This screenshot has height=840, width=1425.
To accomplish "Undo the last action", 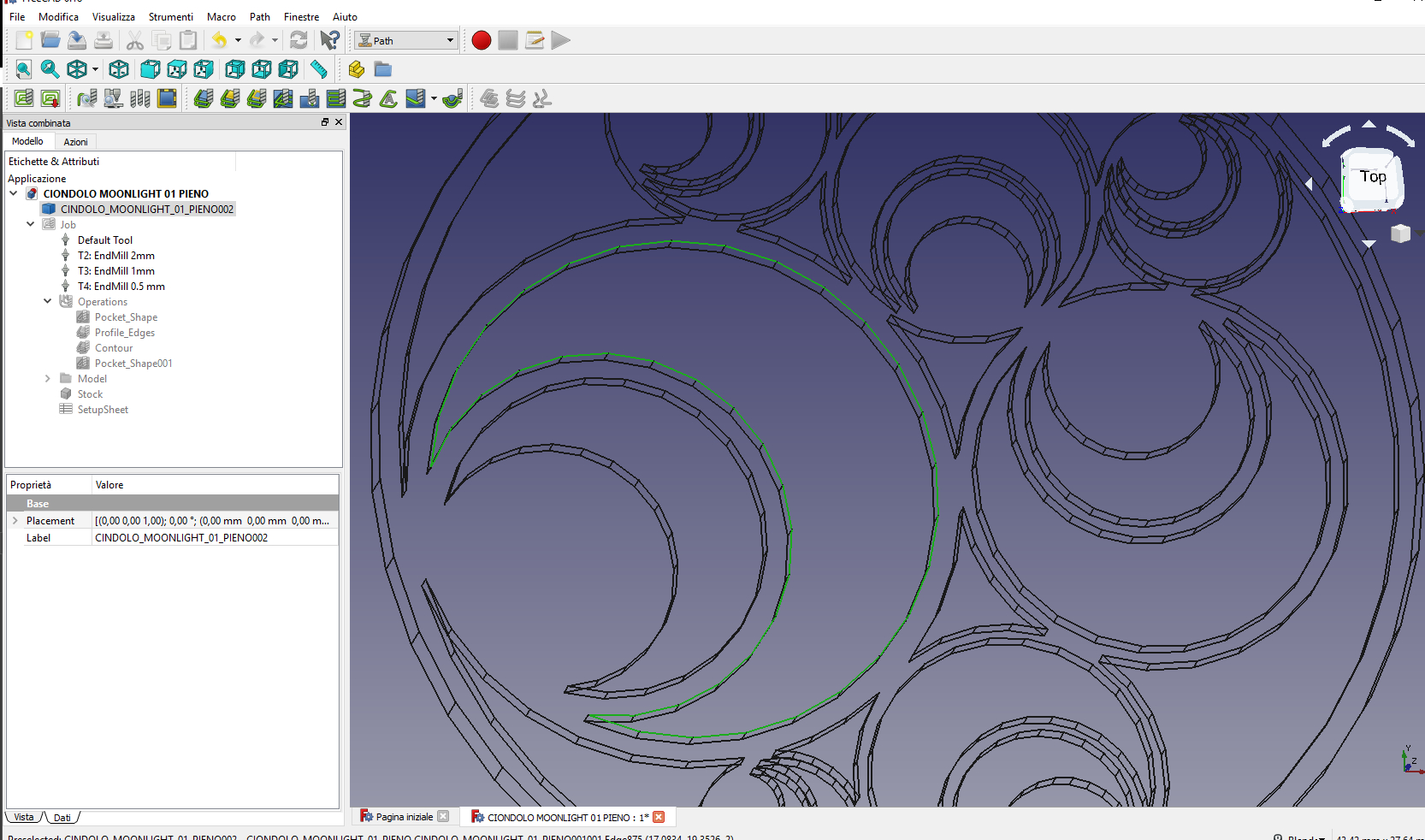I will (x=220, y=40).
